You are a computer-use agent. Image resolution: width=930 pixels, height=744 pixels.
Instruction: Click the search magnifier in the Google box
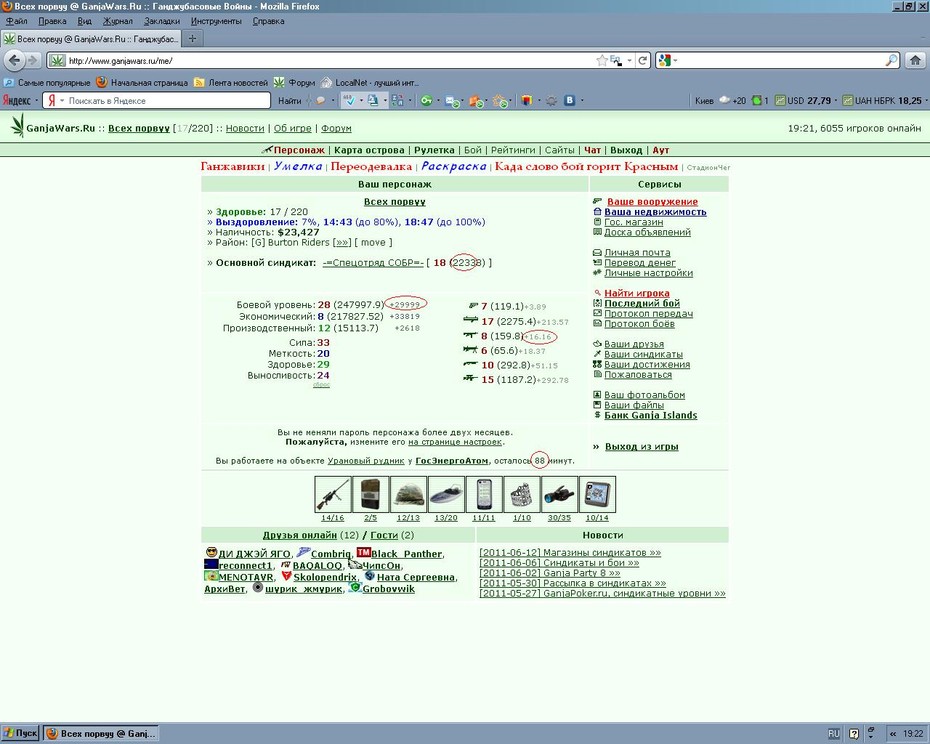click(x=891, y=61)
